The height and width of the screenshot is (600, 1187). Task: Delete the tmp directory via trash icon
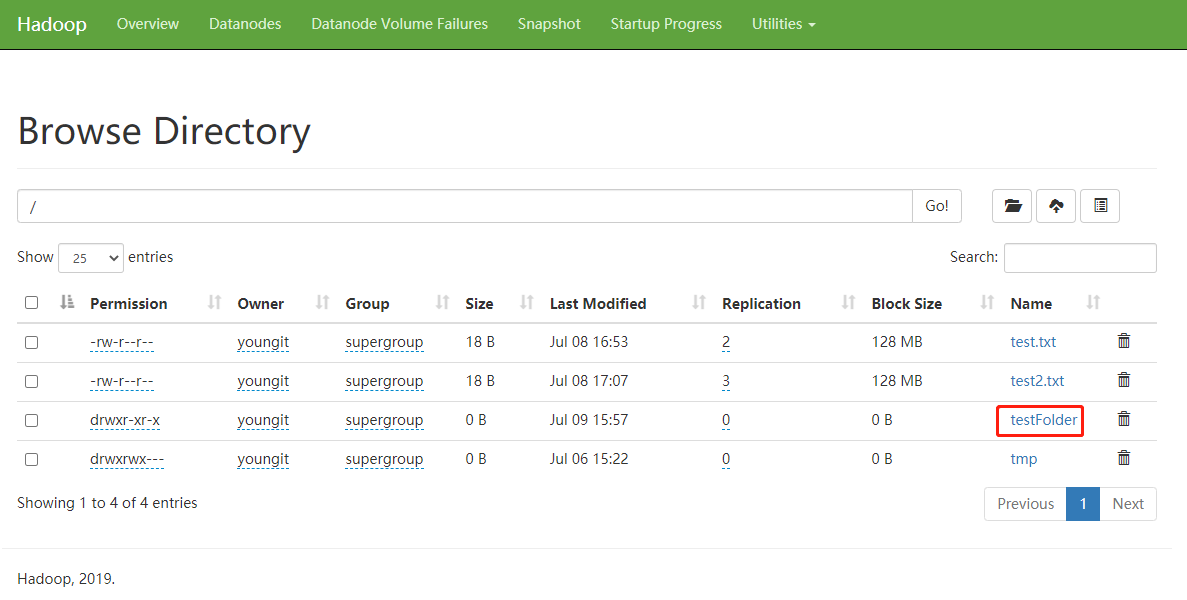pyautogui.click(x=1123, y=458)
